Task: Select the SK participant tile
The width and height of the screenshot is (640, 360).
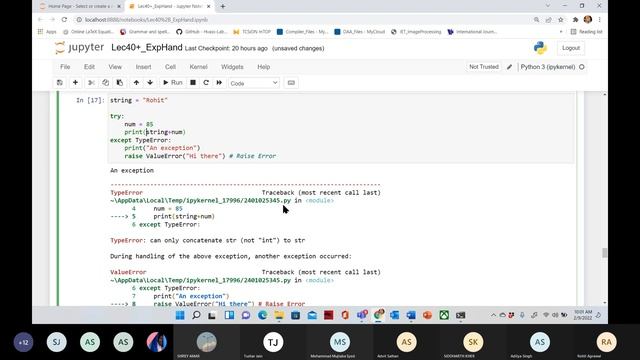Action: point(473,342)
